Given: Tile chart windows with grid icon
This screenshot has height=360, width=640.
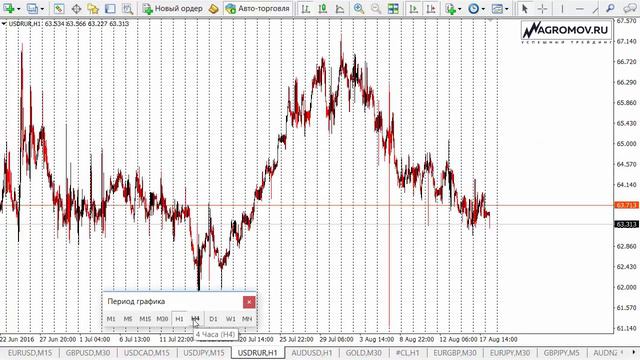Looking at the screenshot, I should point(393,8).
